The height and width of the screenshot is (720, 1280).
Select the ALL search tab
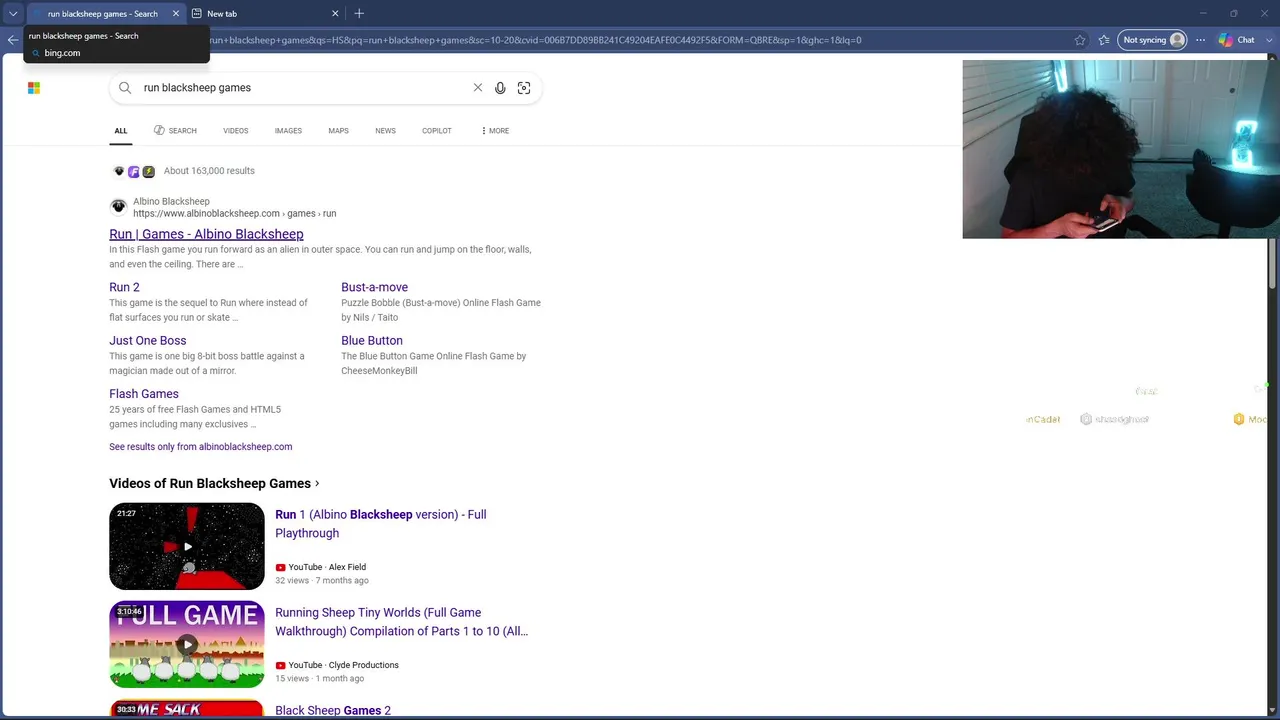121,131
